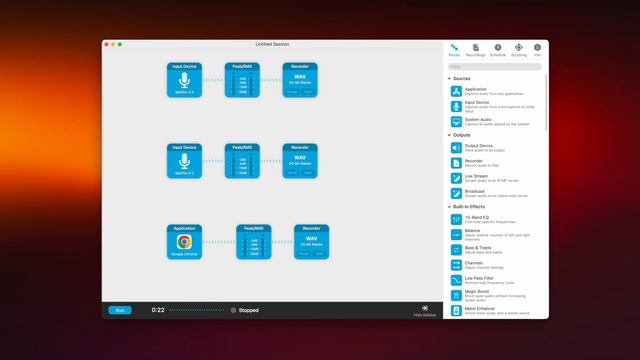Switch to the Scripting sidebar tab
Image resolution: width=640 pixels, height=360 pixels.
pyautogui.click(x=519, y=50)
